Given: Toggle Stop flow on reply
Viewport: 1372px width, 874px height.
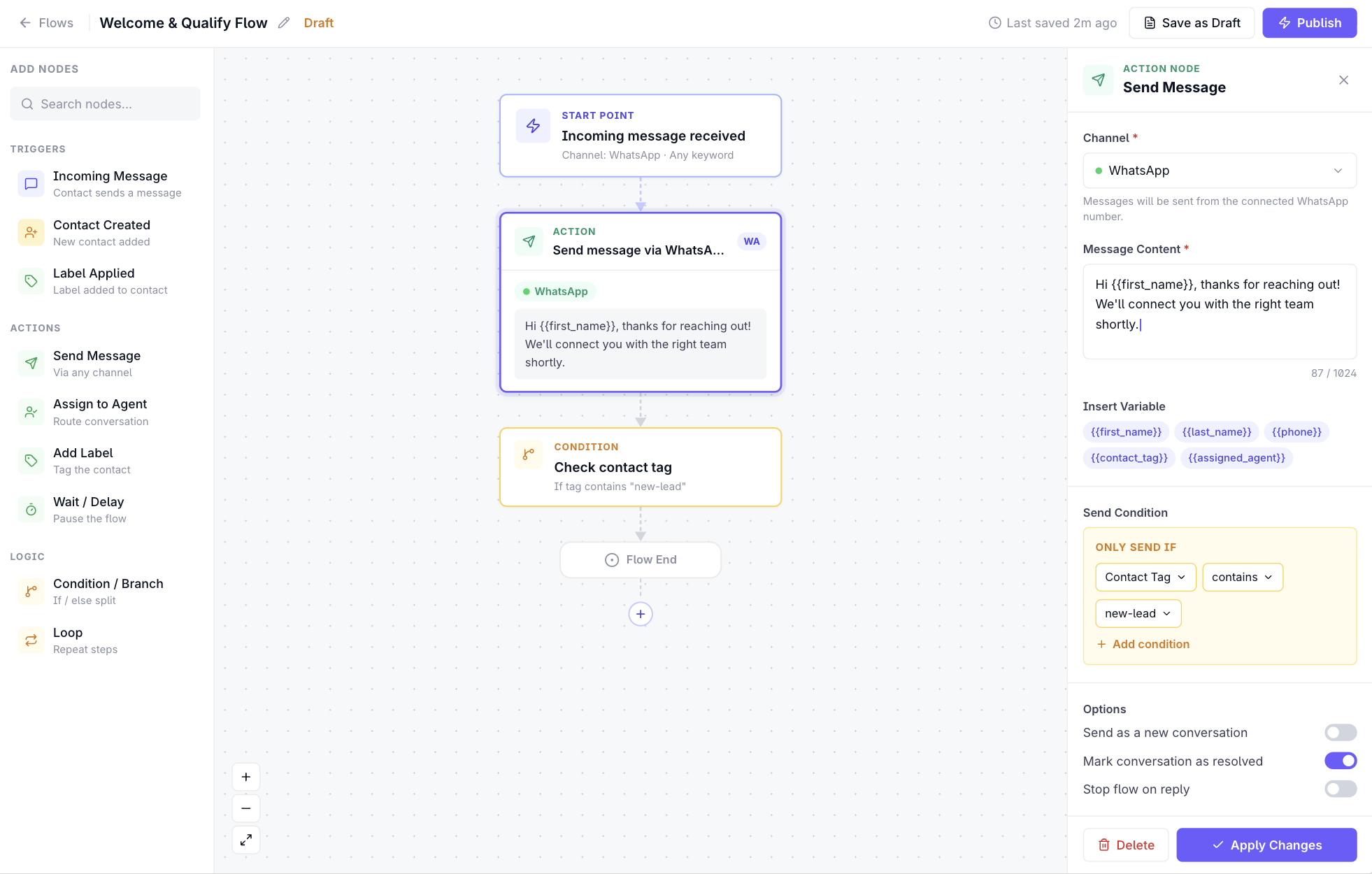Looking at the screenshot, I should (x=1341, y=789).
